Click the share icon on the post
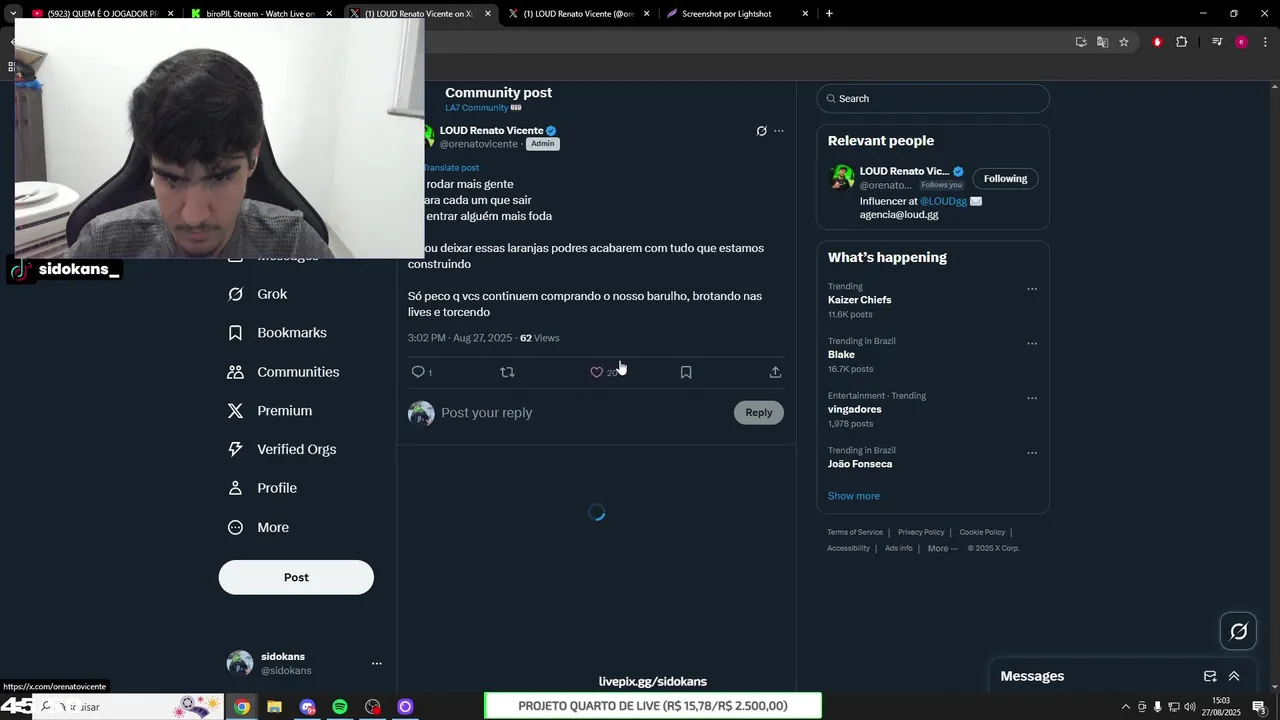The height and width of the screenshot is (720, 1280). tap(775, 372)
